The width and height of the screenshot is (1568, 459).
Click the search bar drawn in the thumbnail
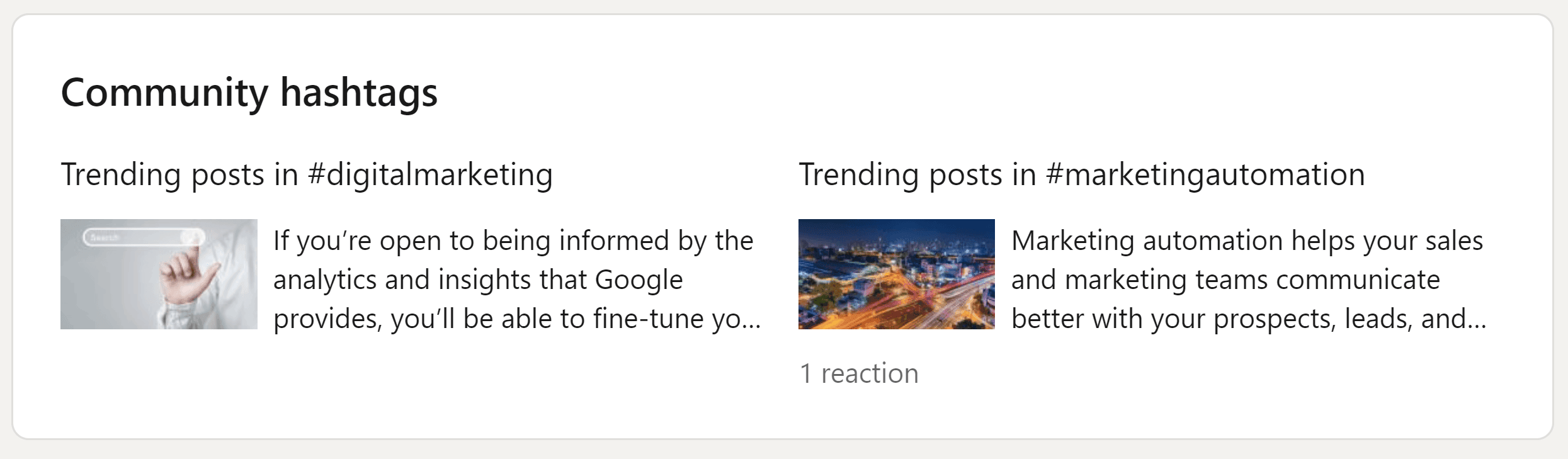click(x=144, y=237)
